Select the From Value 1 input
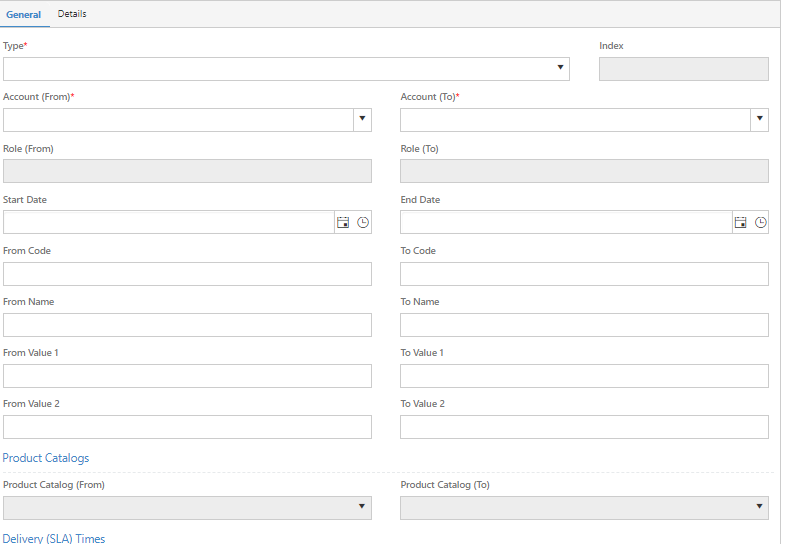 (187, 376)
